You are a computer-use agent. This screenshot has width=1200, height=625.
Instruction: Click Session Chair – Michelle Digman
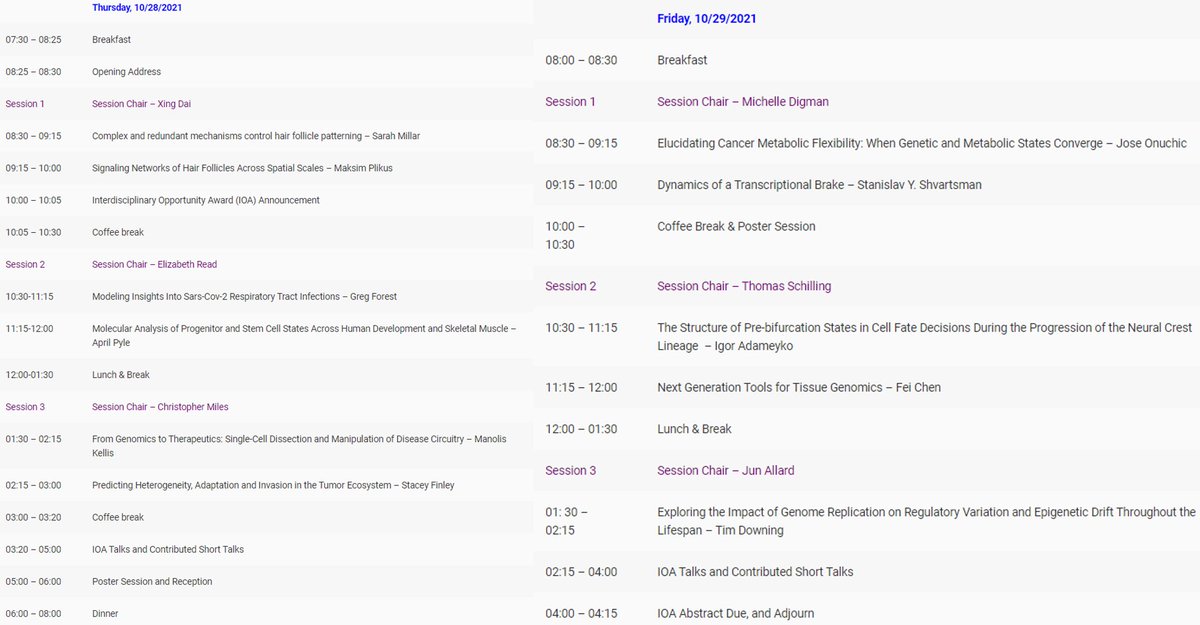[x=743, y=102]
